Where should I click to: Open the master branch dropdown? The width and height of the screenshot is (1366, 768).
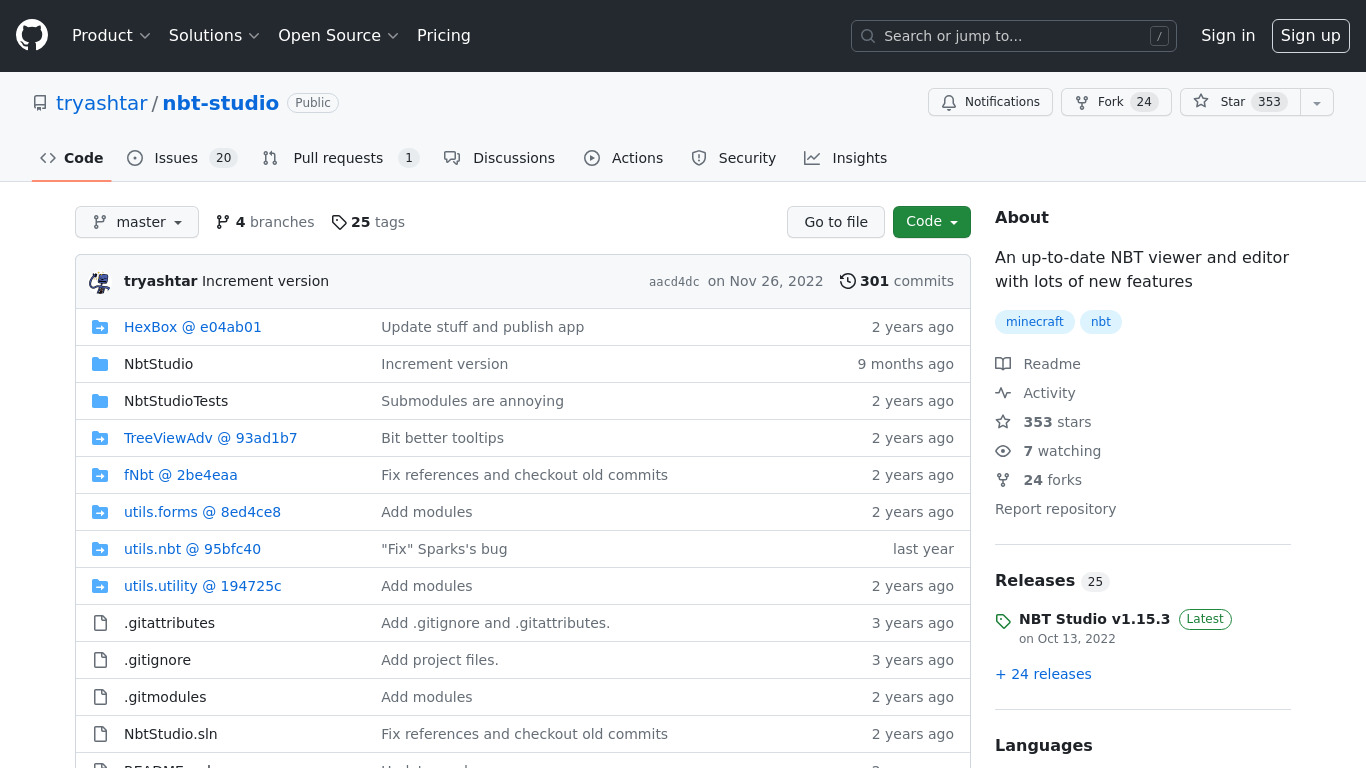[x=137, y=222]
